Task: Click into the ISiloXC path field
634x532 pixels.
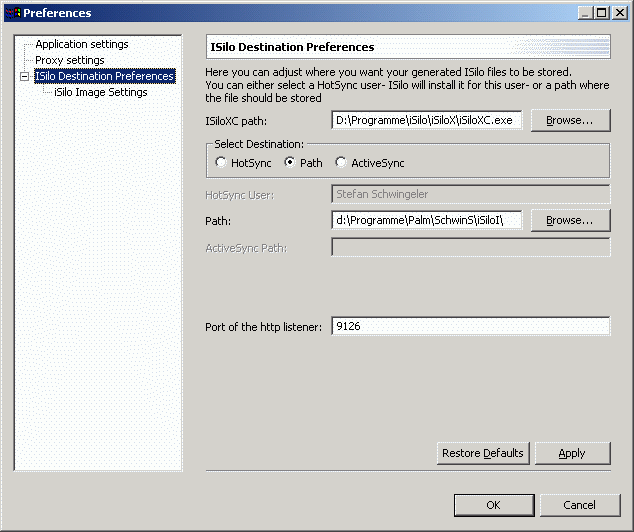Action: click(x=427, y=120)
